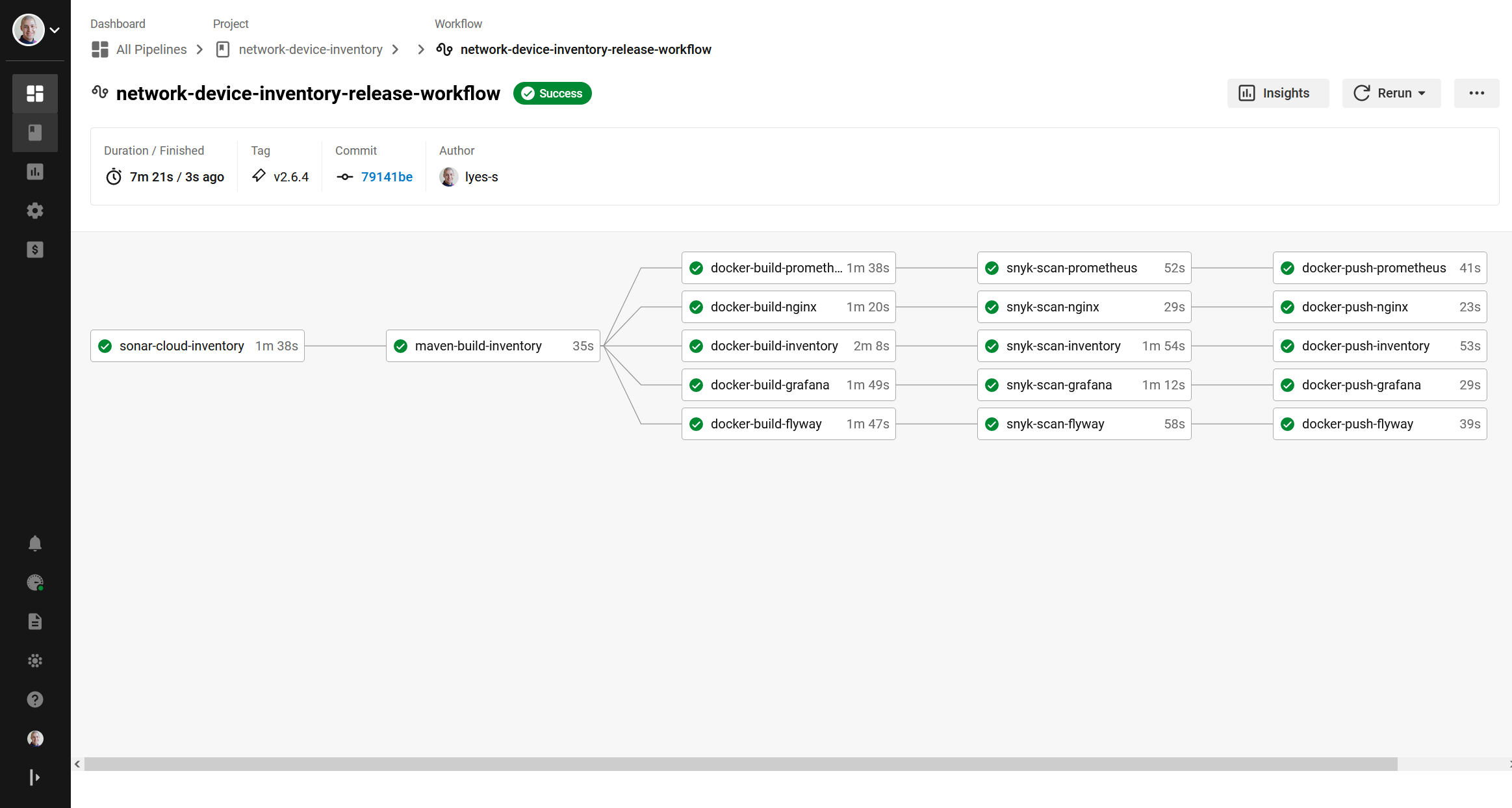Open network-device-inventory project breadcrumb
This screenshot has width=1512, height=808.
(x=310, y=49)
